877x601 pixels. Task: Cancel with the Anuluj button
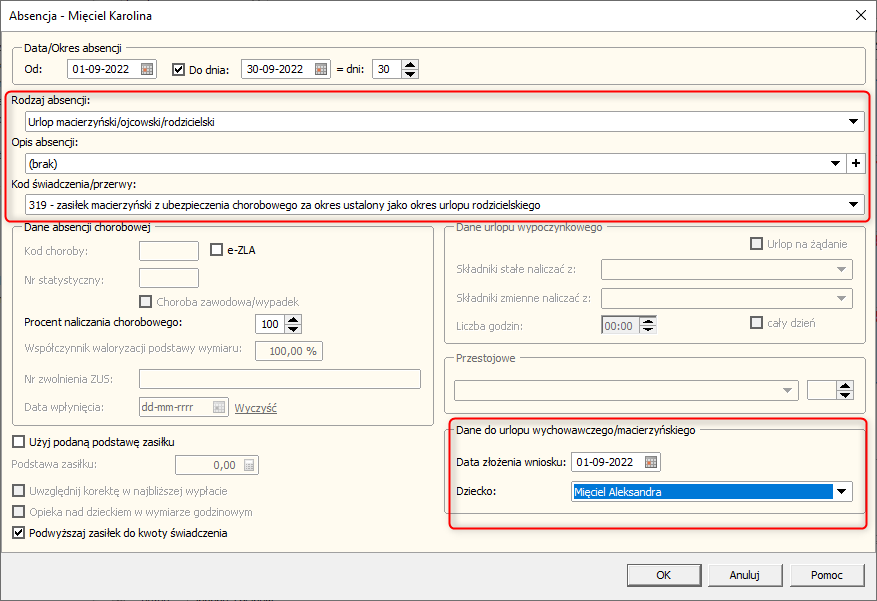pyautogui.click(x=744, y=575)
